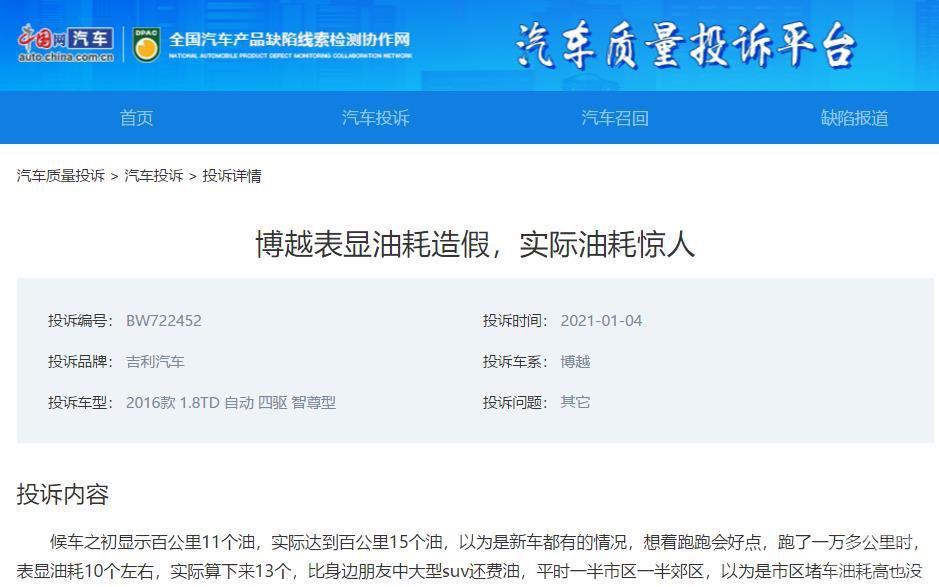Click the DPAC shield logo icon

[x=146, y=44]
